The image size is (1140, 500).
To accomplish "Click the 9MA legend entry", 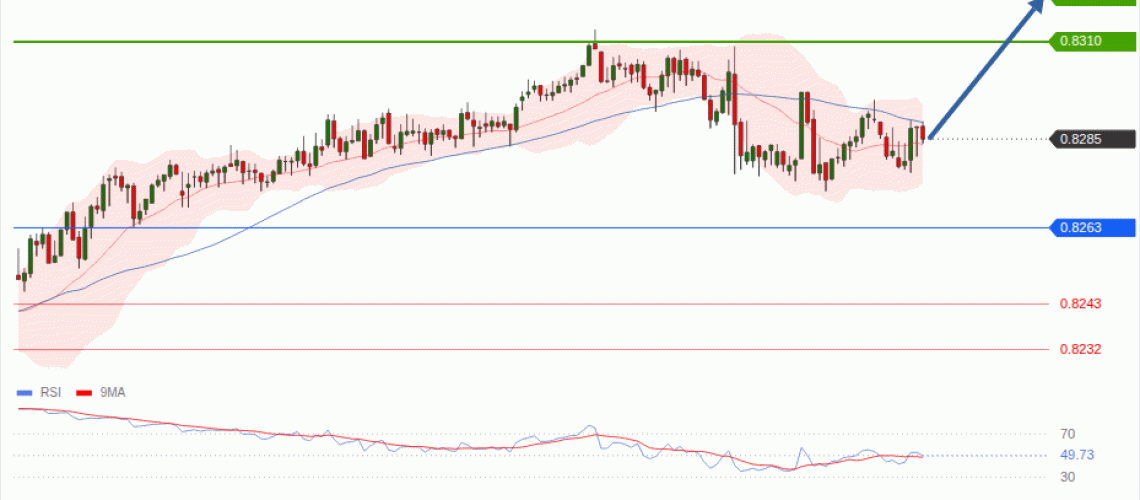I will [x=101, y=392].
